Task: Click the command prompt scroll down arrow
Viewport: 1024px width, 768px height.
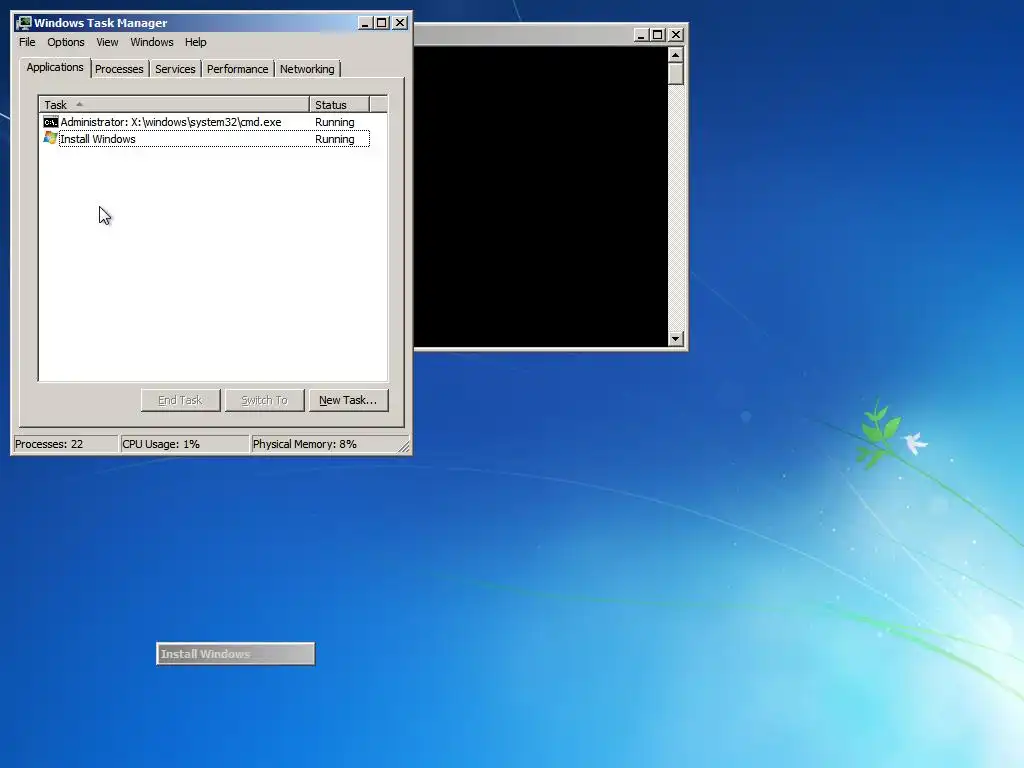Action: pos(675,338)
